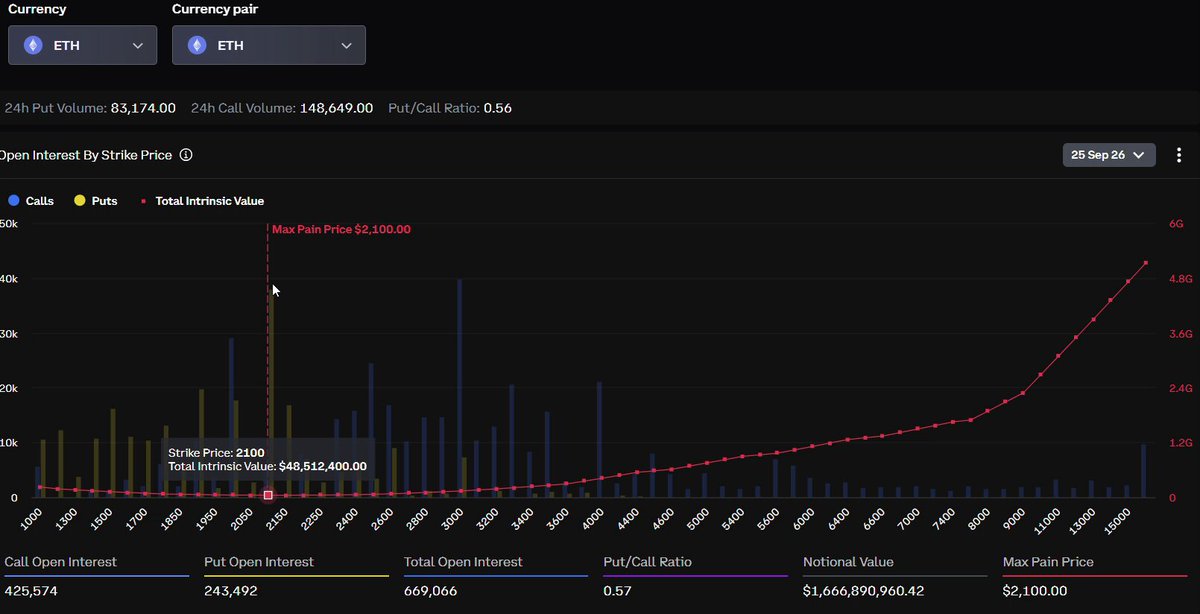Click the $2,100.00 value in the bottom summary row
Viewport: 1200px width, 614px height.
[x=1035, y=591]
